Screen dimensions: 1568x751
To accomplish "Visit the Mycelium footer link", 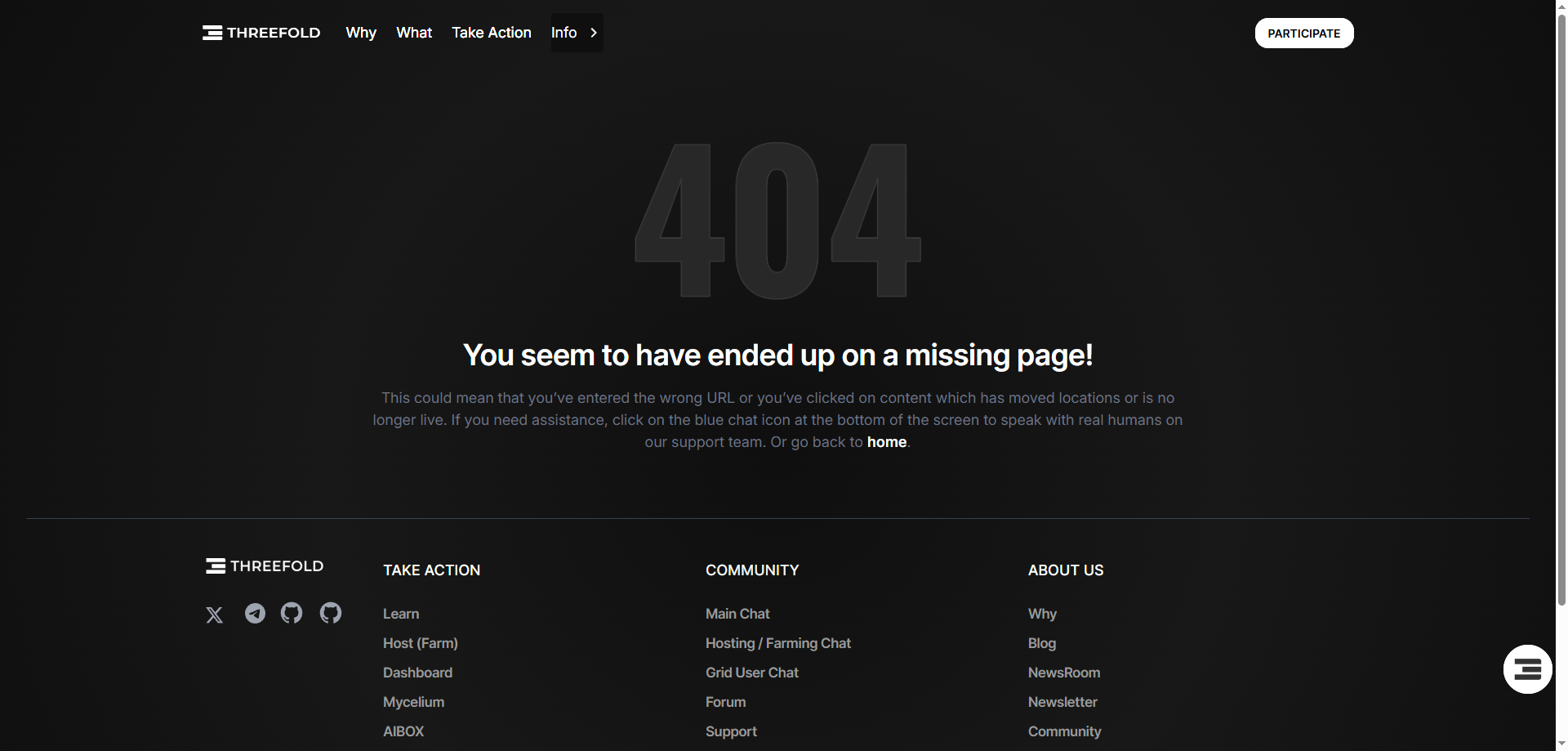I will click(414, 702).
